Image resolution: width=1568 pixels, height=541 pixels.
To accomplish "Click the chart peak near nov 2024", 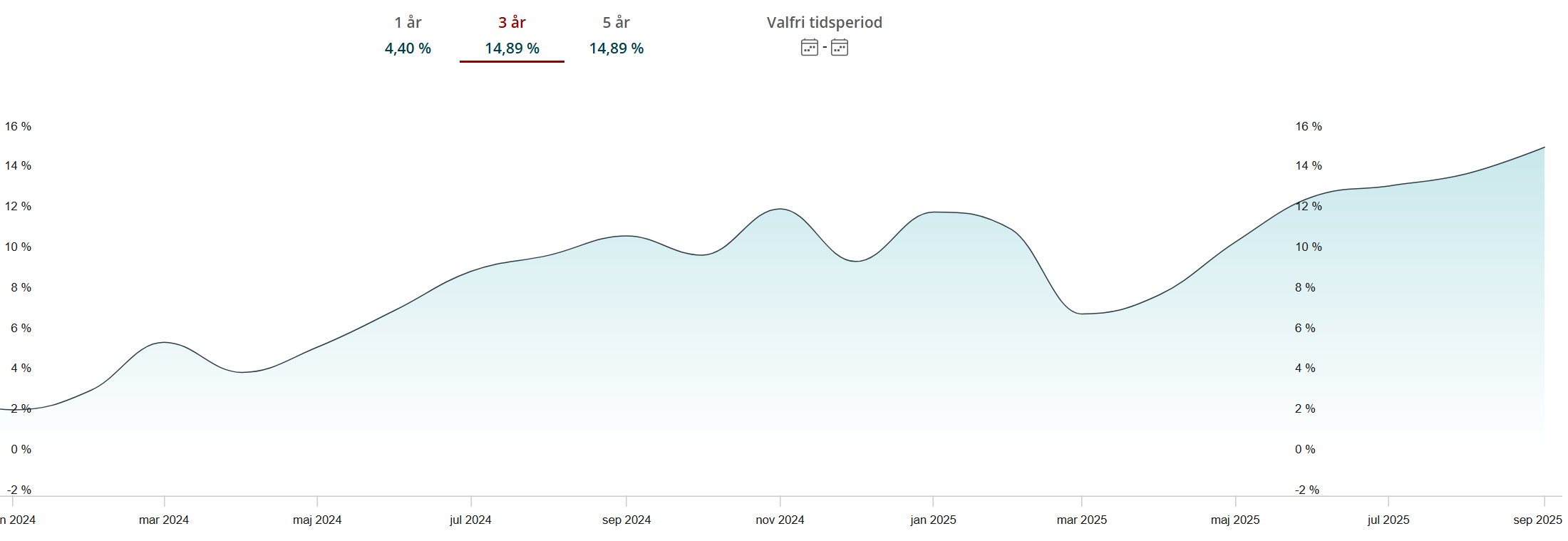I will tap(780, 209).
